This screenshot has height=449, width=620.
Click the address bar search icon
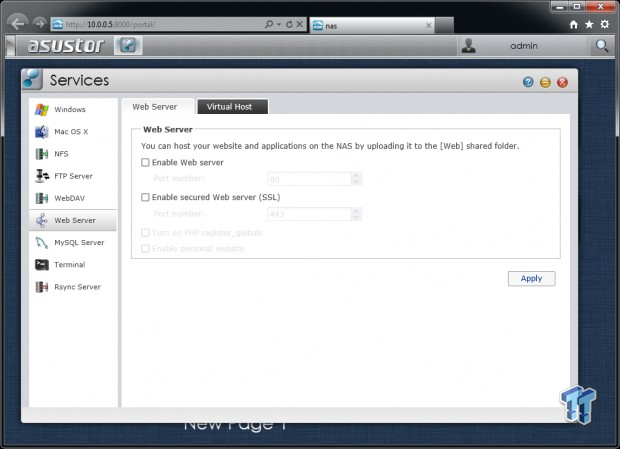click(269, 24)
